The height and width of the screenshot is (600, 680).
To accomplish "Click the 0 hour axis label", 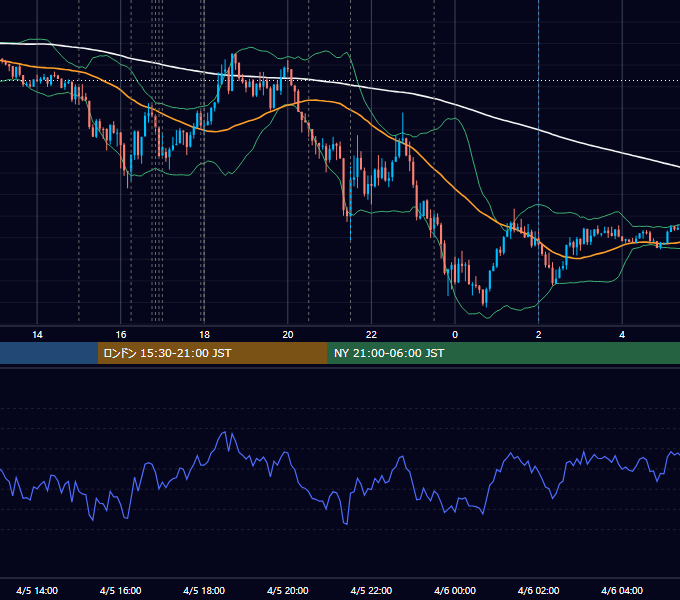I will coord(455,335).
